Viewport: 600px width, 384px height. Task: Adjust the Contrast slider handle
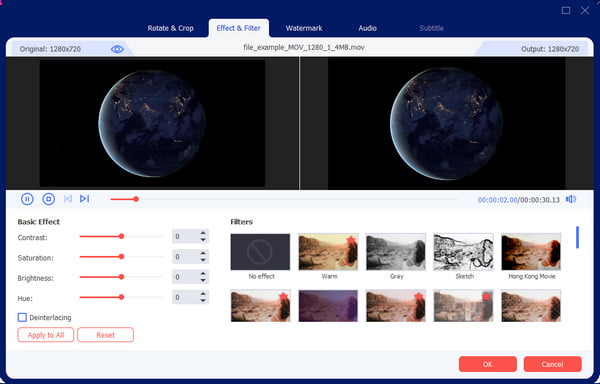[x=121, y=236]
